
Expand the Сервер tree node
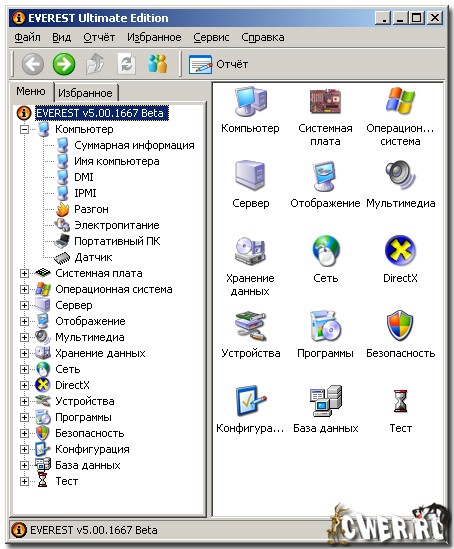24,305
